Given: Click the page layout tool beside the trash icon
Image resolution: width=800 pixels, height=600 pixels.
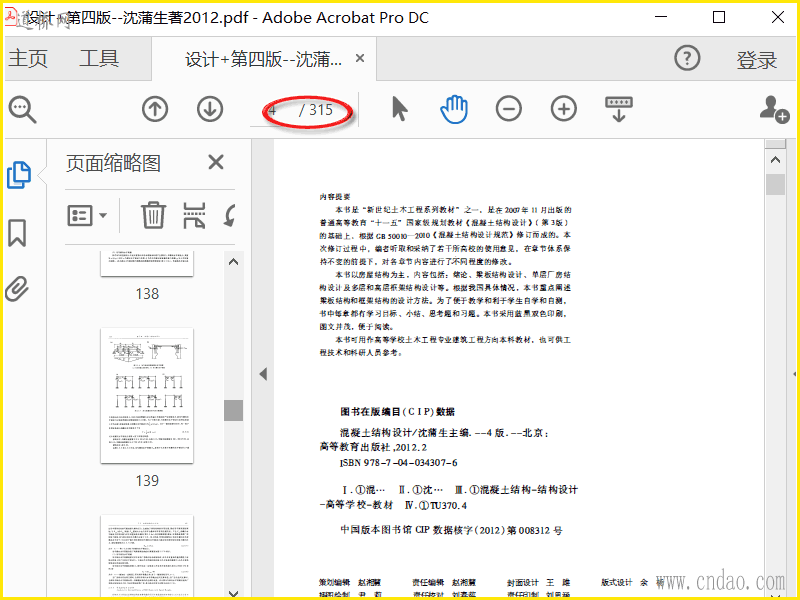Looking at the screenshot, I should [x=194, y=215].
